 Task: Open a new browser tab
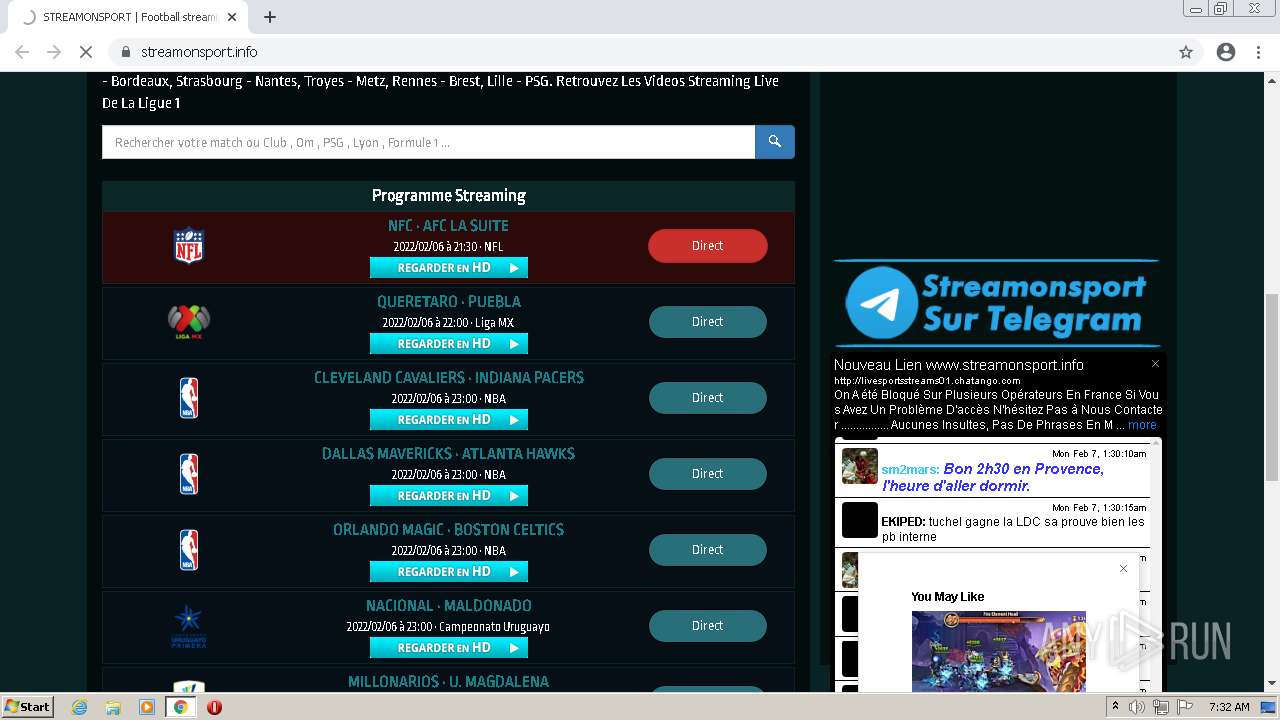click(269, 17)
